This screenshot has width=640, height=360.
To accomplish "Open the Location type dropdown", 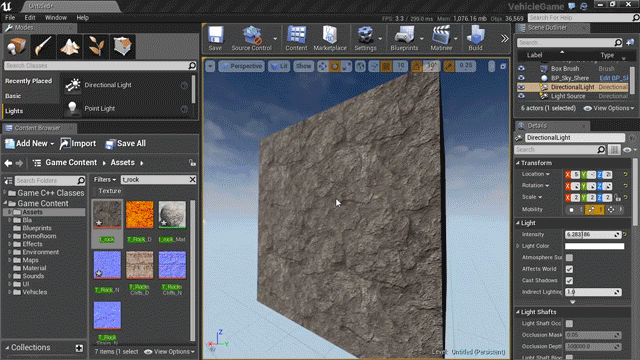I will 536,174.
